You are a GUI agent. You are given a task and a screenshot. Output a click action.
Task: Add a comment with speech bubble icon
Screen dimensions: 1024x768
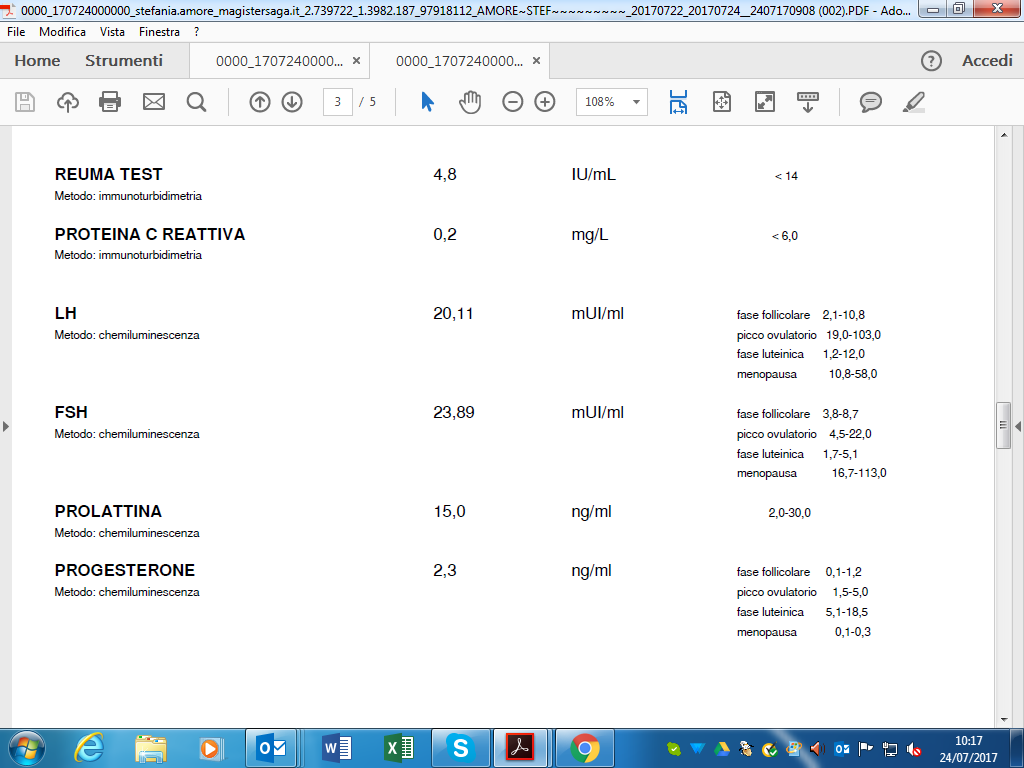coord(871,102)
